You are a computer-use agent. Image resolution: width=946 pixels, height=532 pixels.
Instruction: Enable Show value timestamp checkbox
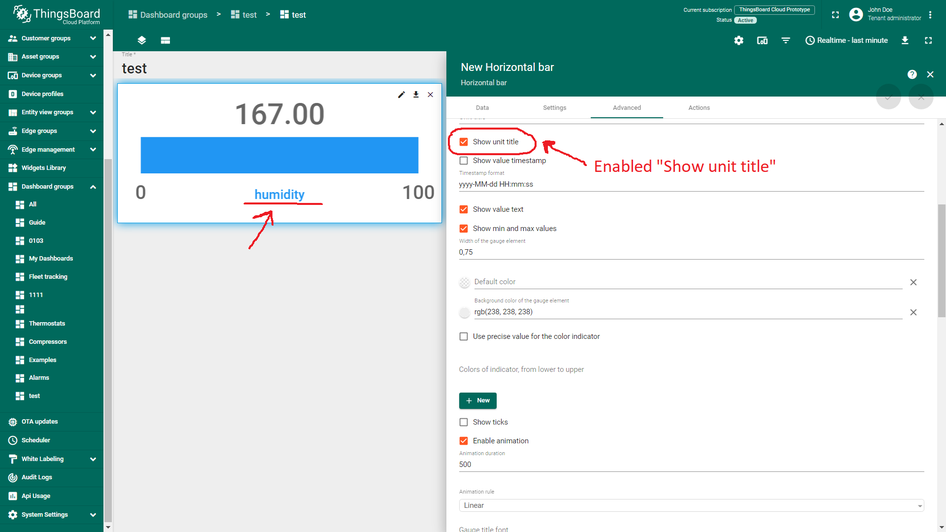pyautogui.click(x=463, y=160)
